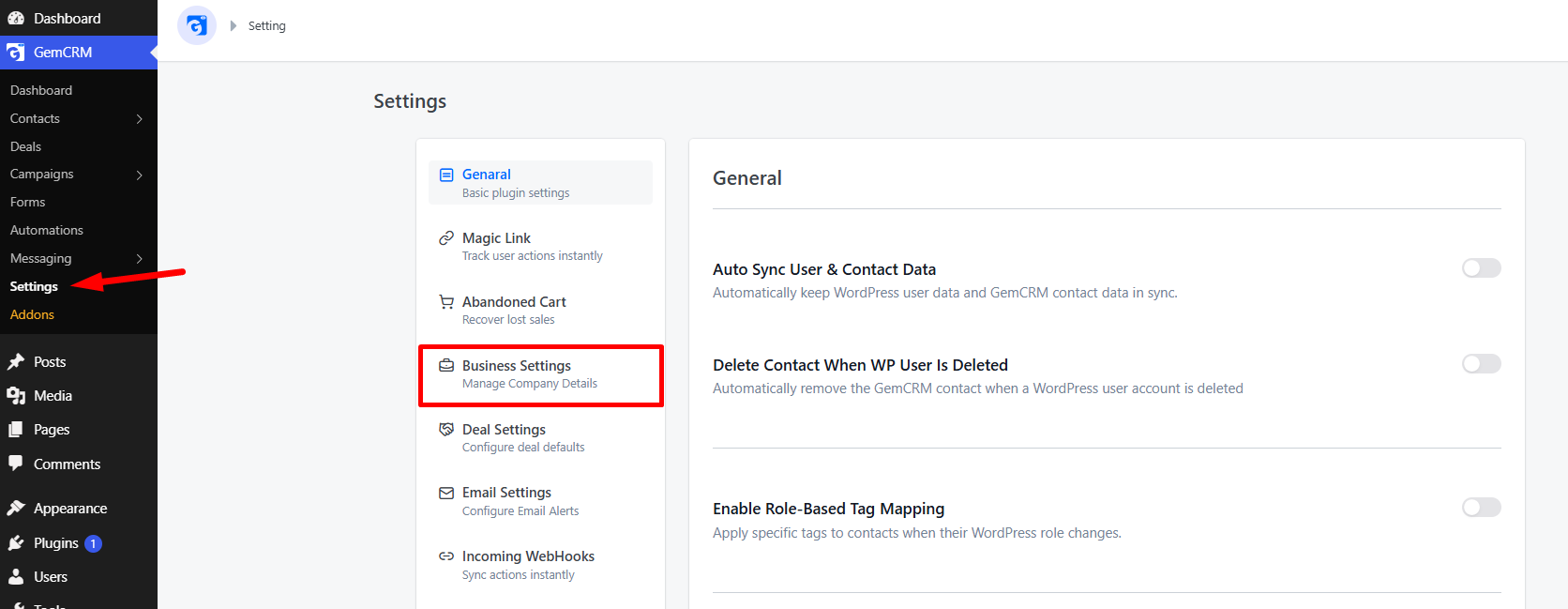The image size is (1568, 609).
Task: Click the WordPress Dashboard gauge icon
Action: 16,19
